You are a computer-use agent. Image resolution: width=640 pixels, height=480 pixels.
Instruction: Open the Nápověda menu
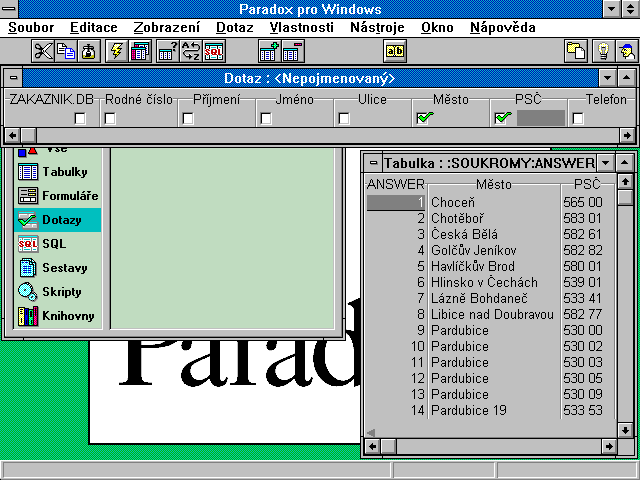[x=503, y=28]
